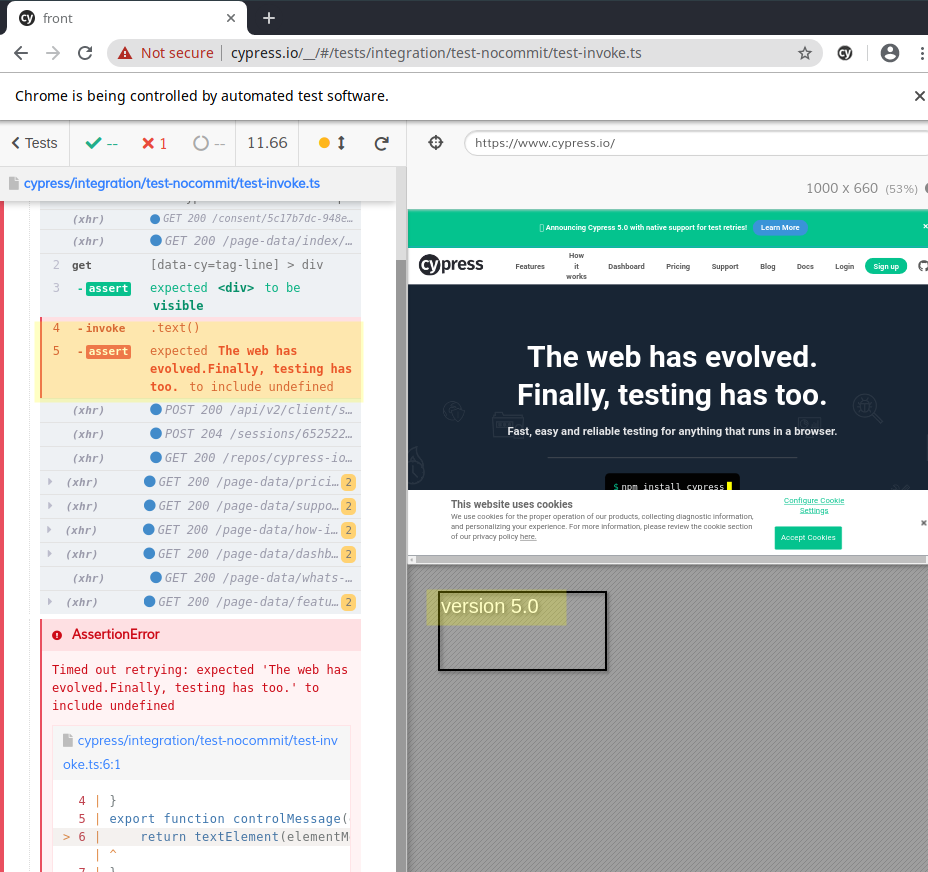Image resolution: width=928 pixels, height=872 pixels.
Task: Click the browser forward arrow
Action: (x=53, y=53)
